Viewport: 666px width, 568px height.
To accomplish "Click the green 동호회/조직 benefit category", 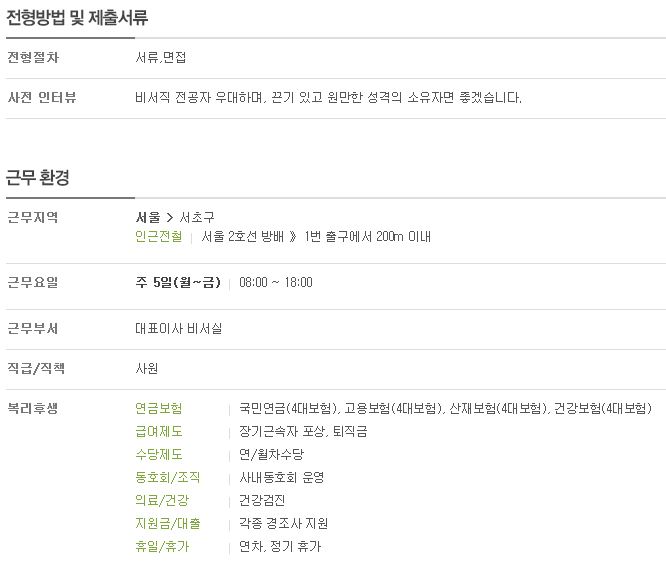I will pyautogui.click(x=167, y=478).
